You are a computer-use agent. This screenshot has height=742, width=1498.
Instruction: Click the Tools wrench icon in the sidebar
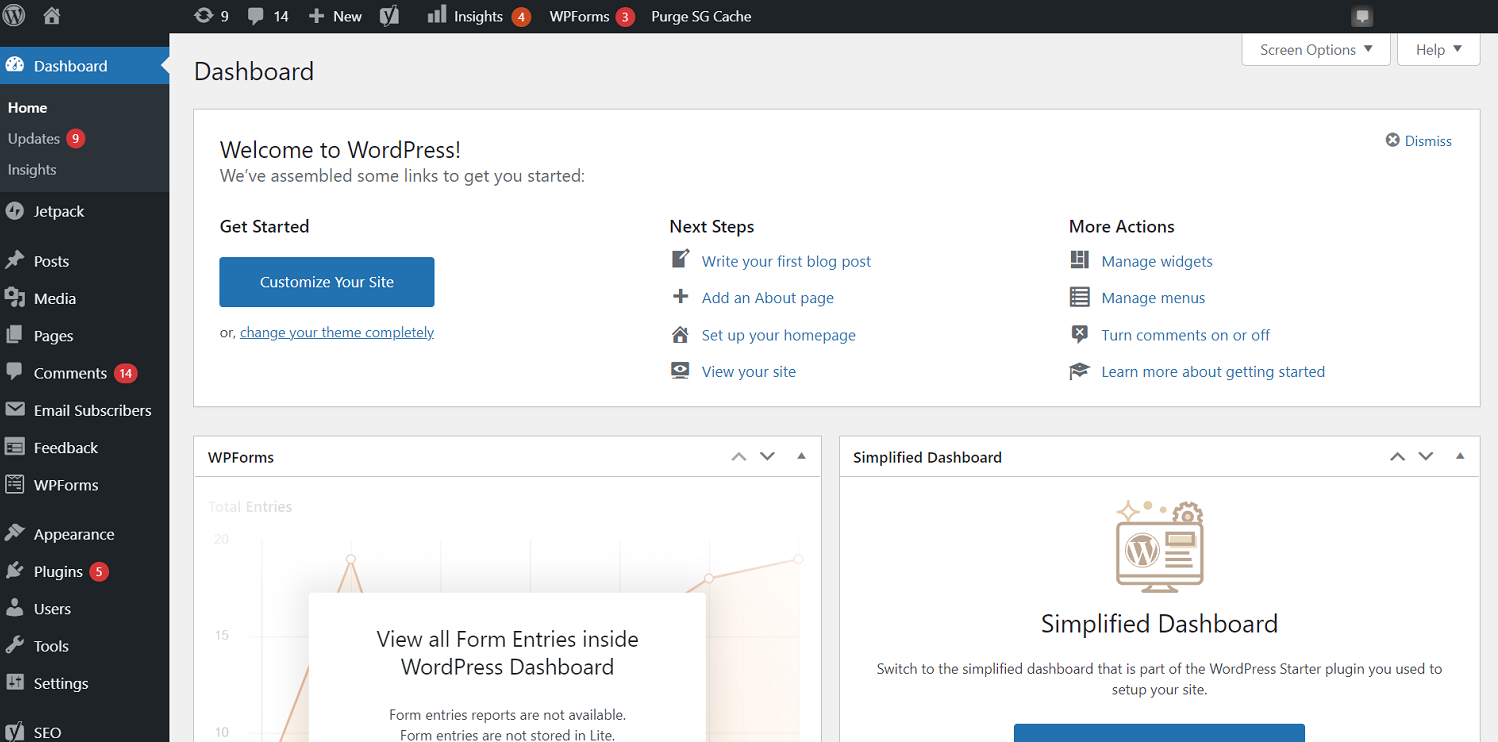click(15, 646)
